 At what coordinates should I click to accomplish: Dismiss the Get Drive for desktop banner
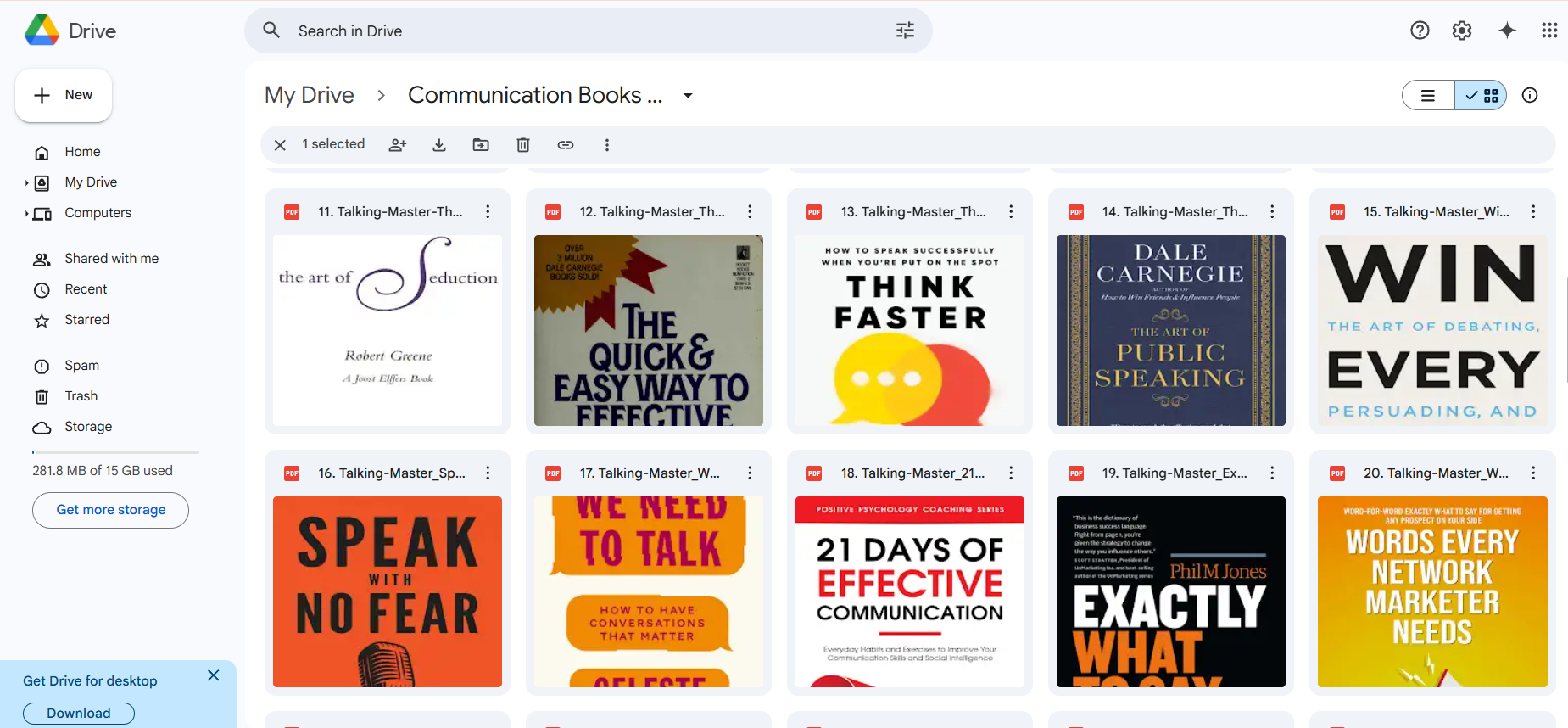[214, 675]
